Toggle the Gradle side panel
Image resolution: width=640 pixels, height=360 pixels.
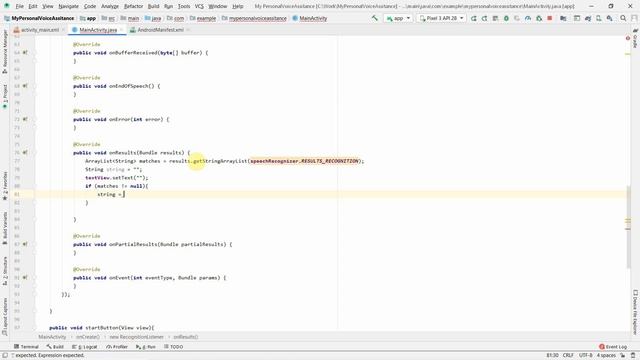[635, 38]
